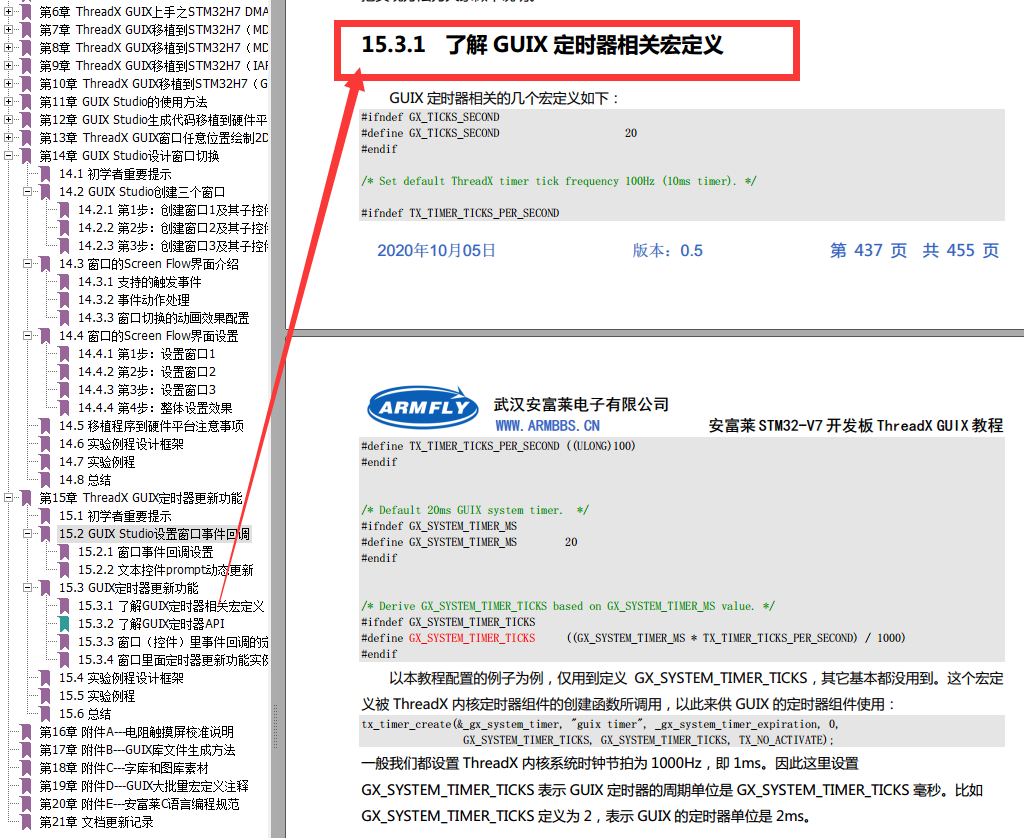The height and width of the screenshot is (838, 1024).
Task: Click bookmark icon next to 14.5 移植程序到硬件平台
Action: 45,426
